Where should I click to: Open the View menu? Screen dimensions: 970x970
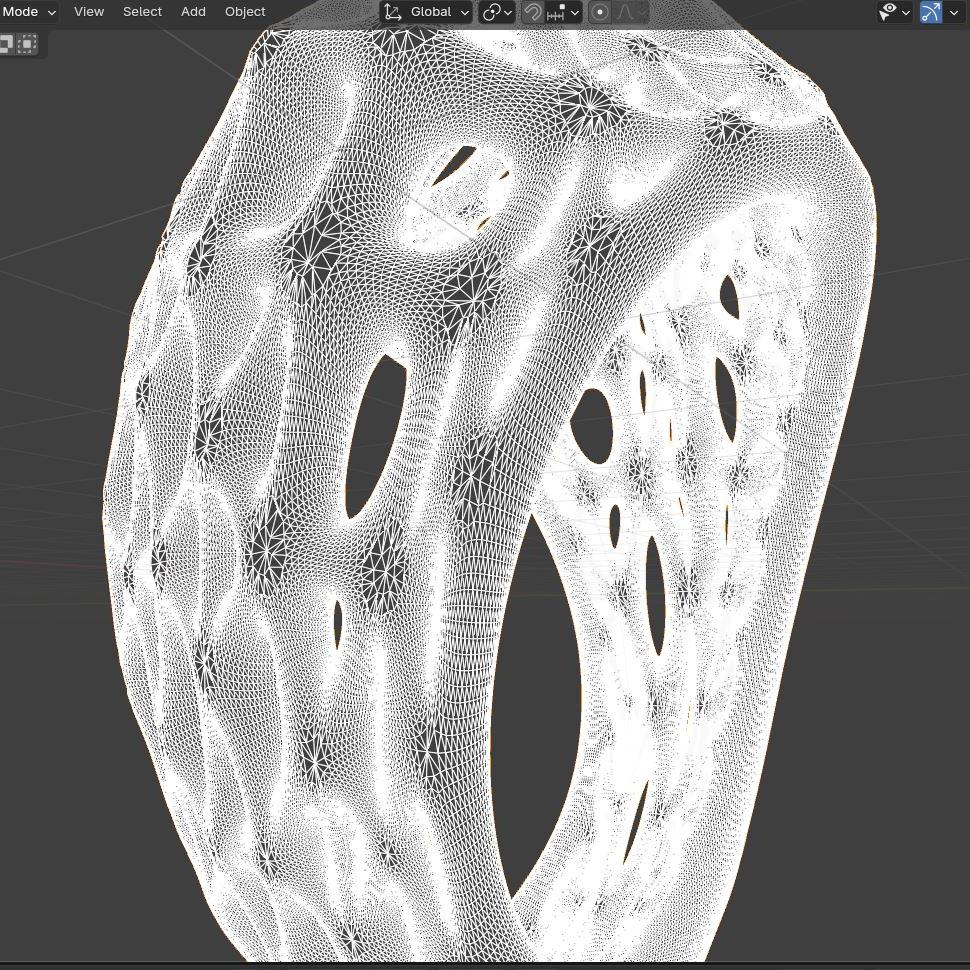(x=88, y=12)
